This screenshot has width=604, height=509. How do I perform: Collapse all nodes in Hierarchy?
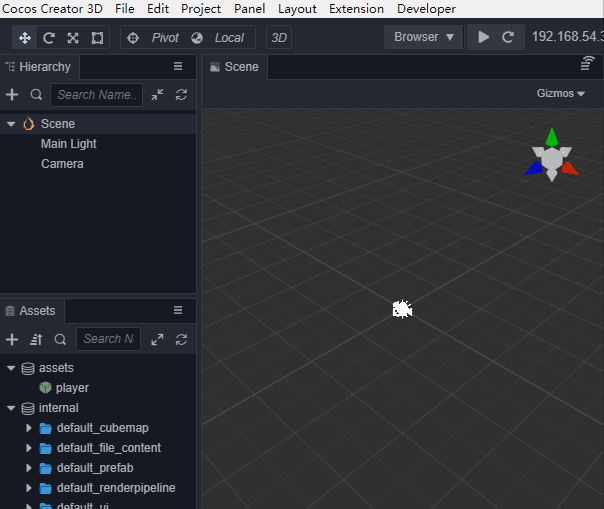click(x=157, y=94)
